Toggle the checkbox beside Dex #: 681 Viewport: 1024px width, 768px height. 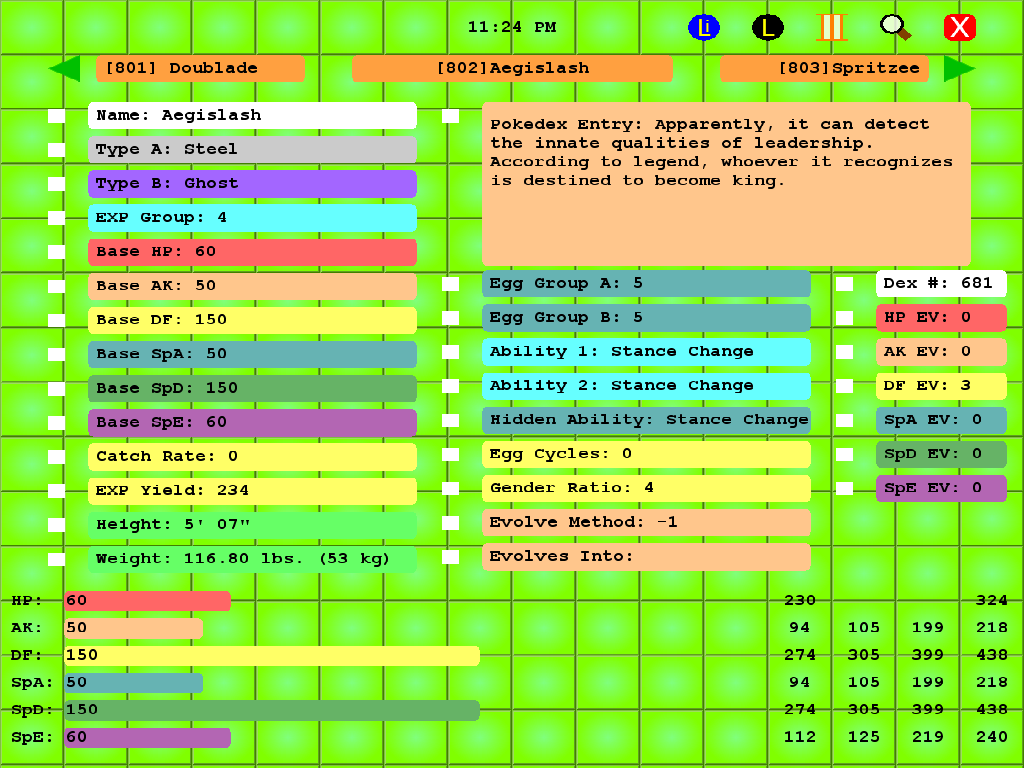coord(844,283)
